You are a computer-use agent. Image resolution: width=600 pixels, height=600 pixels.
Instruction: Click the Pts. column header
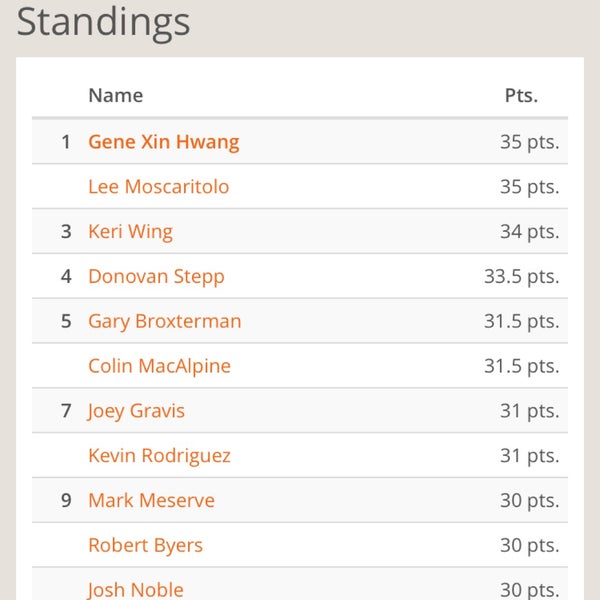click(521, 96)
